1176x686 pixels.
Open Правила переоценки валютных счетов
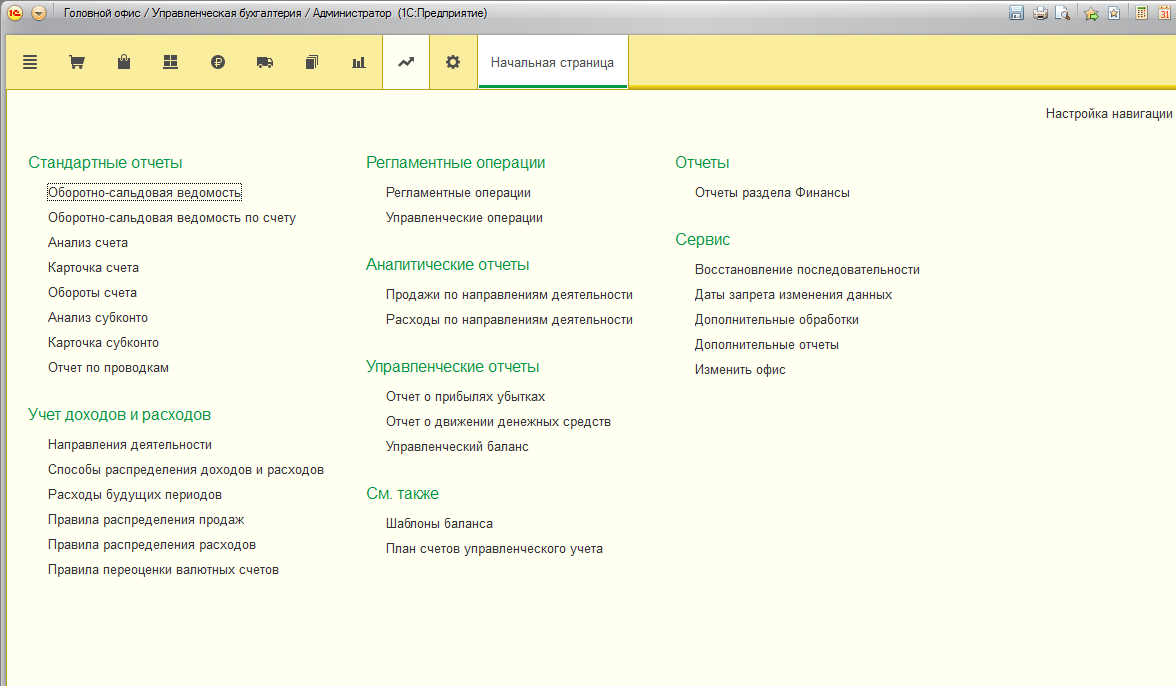click(164, 570)
